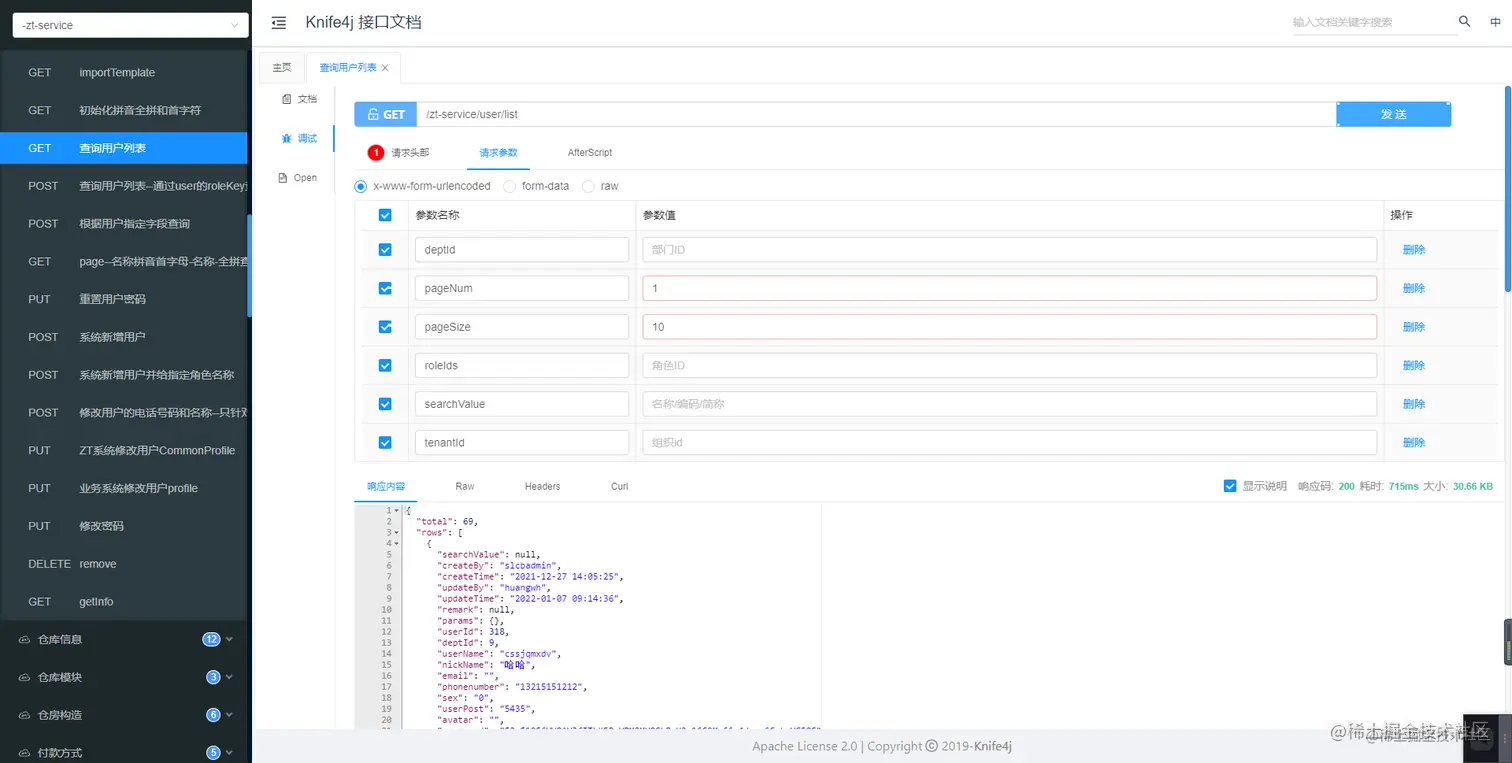This screenshot has height=763, width=1512.
Task: Click cloud icon beside 仓库信息
Action: (25, 639)
